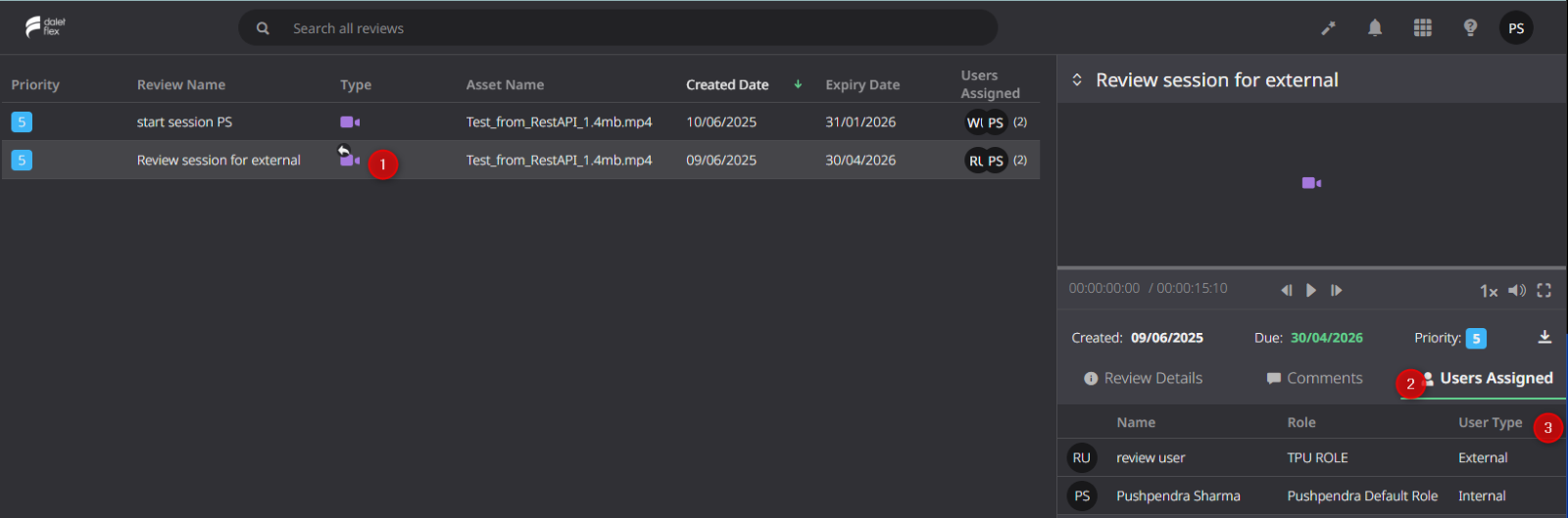Change the 1x playback speed

click(1489, 291)
